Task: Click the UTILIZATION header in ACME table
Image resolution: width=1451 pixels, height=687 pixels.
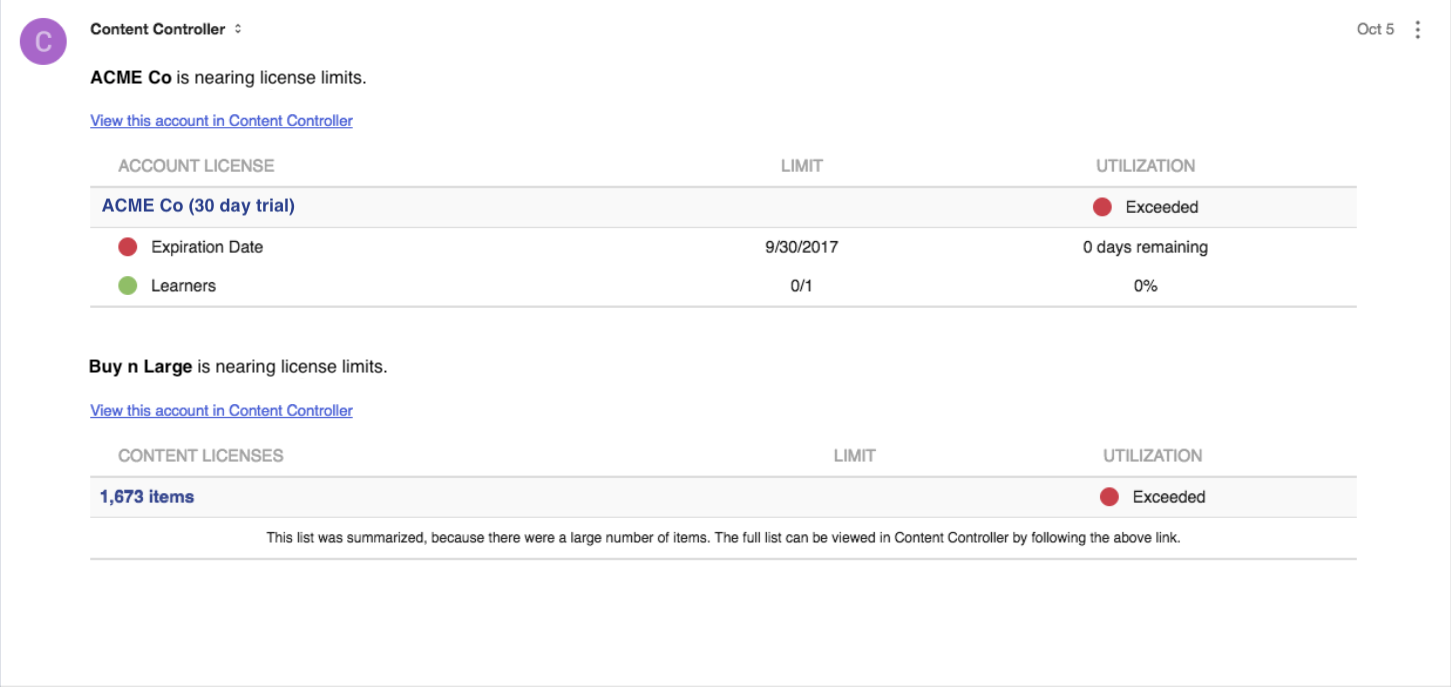Action: pyautogui.click(x=1145, y=166)
